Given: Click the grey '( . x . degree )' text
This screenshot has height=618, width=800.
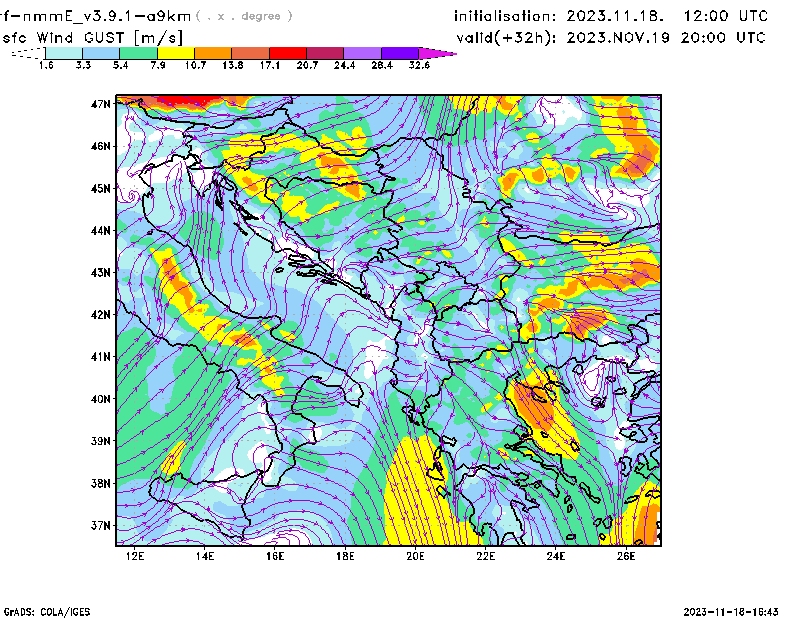Looking at the screenshot, I should coord(244,16).
